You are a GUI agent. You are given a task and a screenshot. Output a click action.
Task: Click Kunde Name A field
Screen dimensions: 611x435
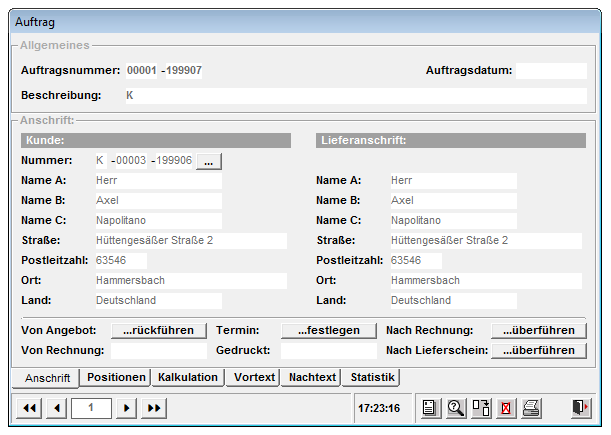click(159, 181)
